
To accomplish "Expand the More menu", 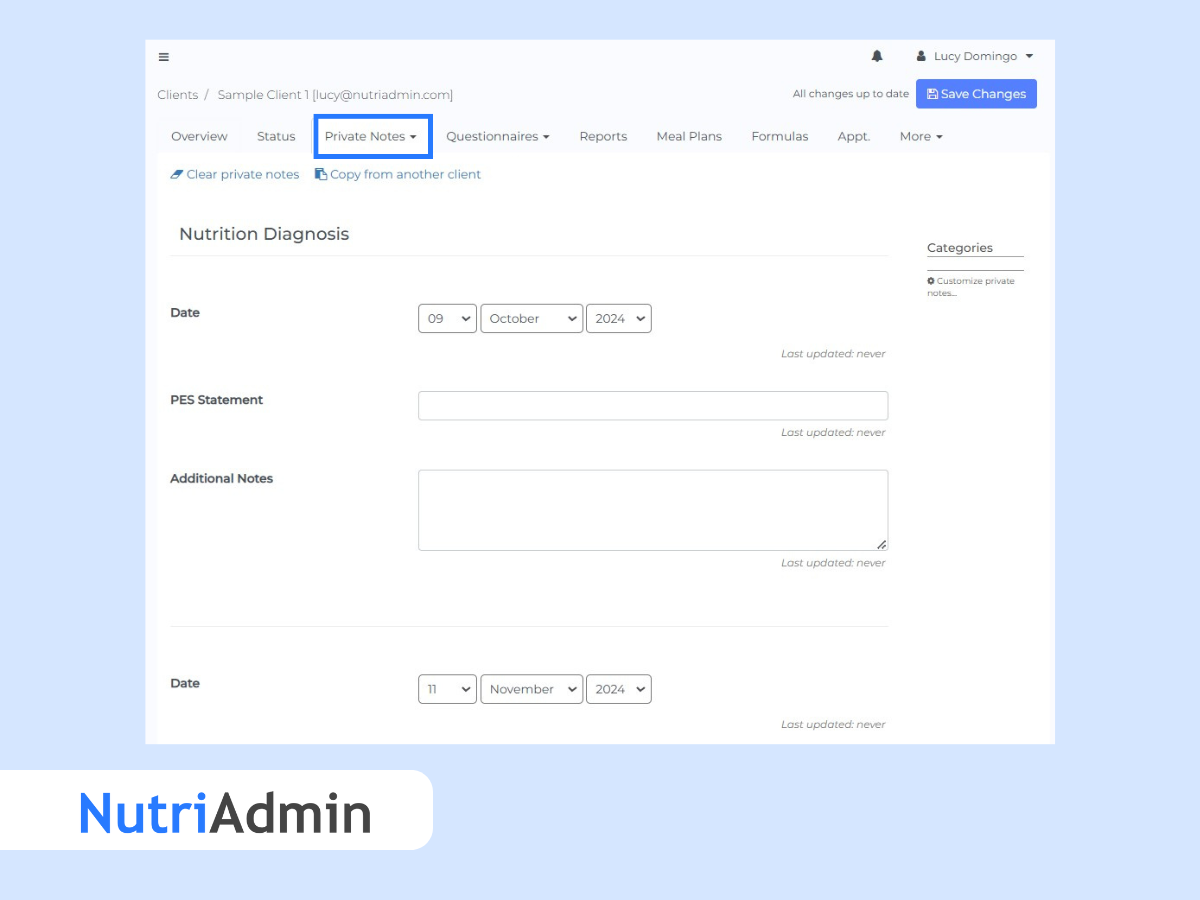I will click(x=921, y=136).
